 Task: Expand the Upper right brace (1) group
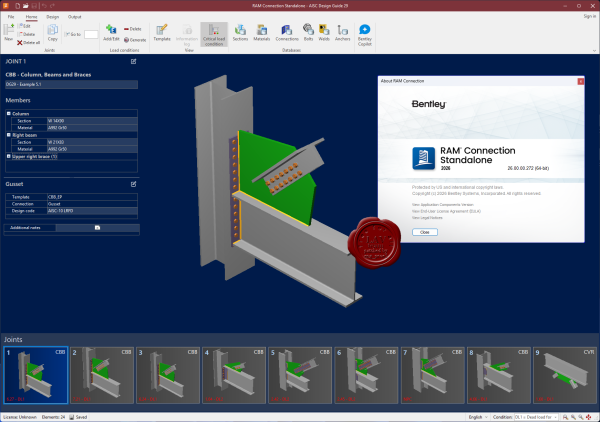tap(9, 156)
